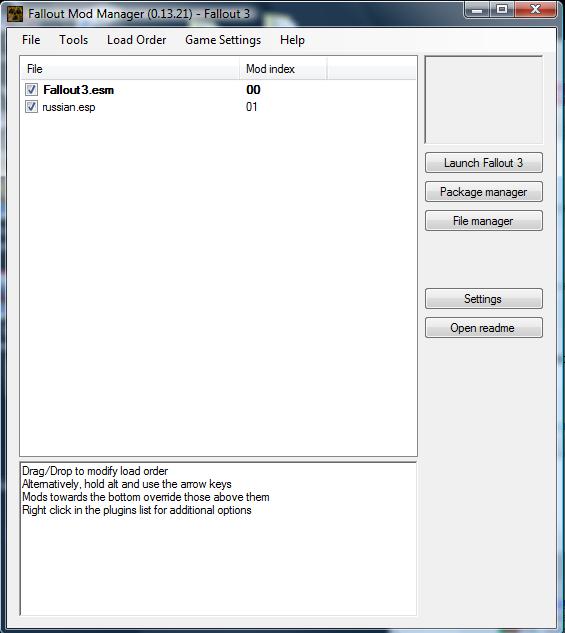The height and width of the screenshot is (633, 565).
Task: Uncheck the Fallout3.esm plugin checkbox
Action: pyautogui.click(x=31, y=90)
